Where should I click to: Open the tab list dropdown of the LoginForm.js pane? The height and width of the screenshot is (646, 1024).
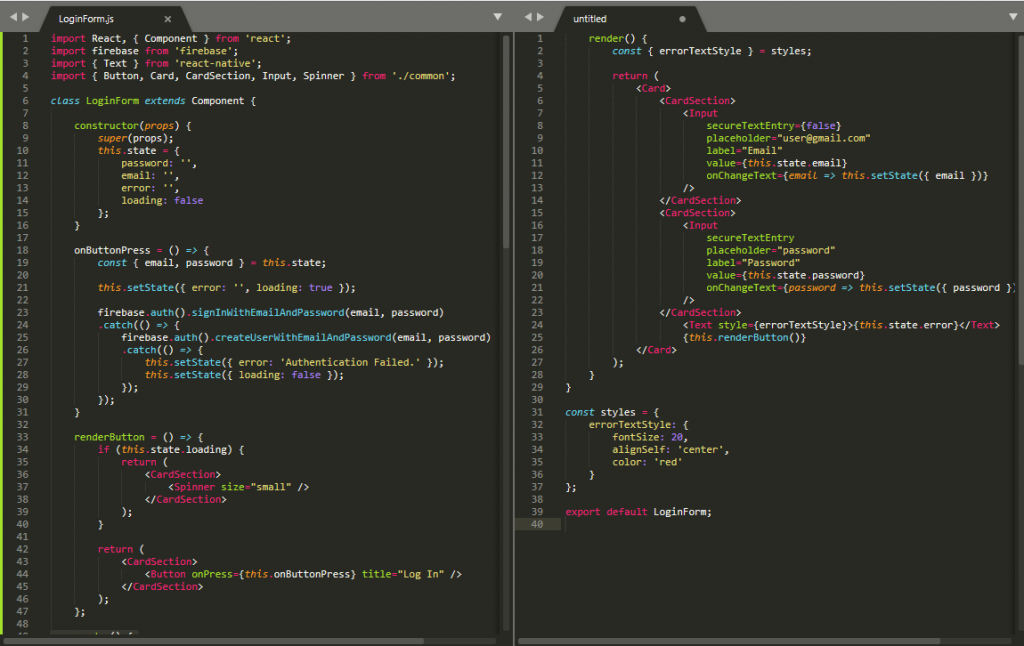[x=498, y=17]
